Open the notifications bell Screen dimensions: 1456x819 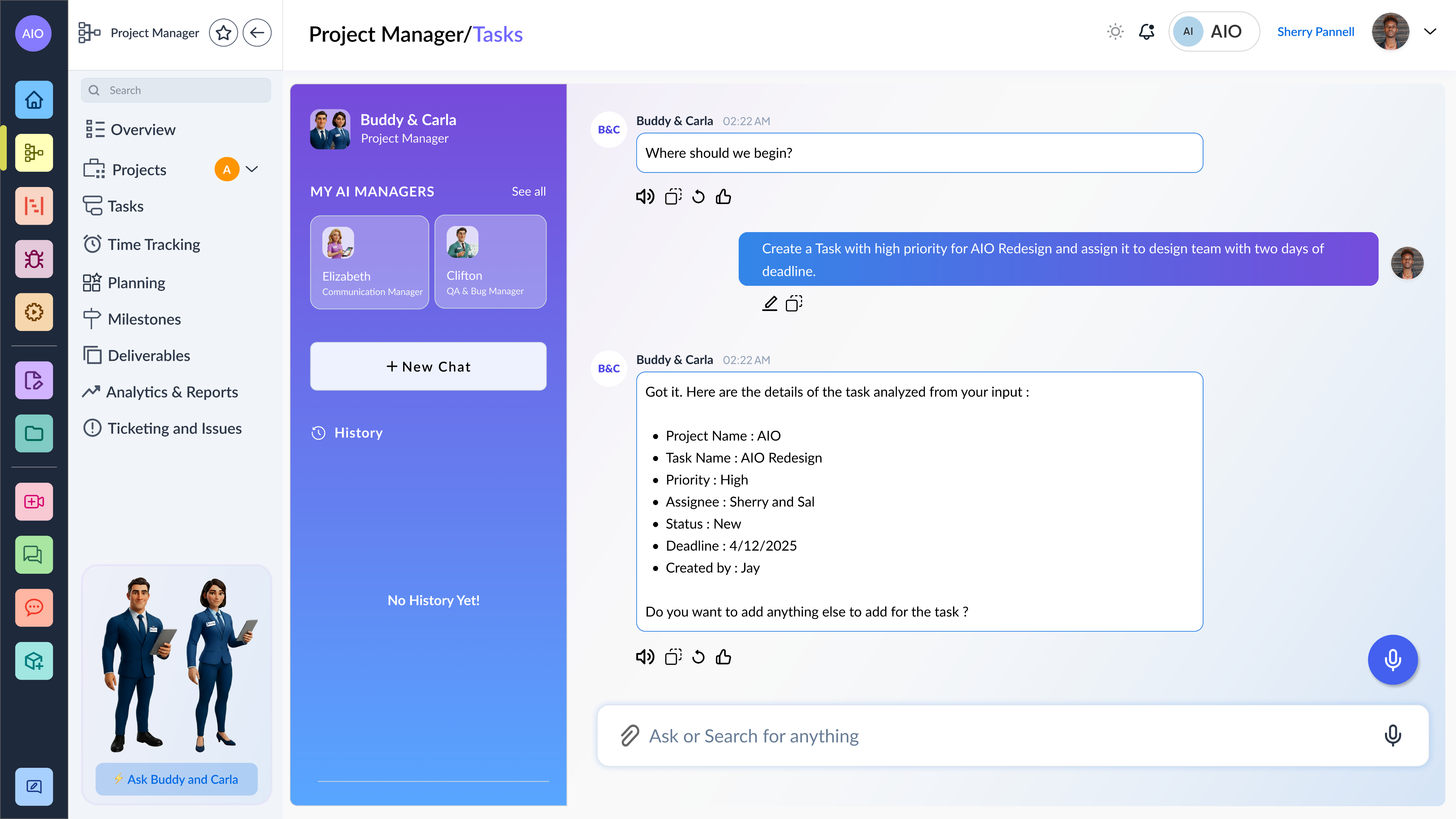point(1146,32)
